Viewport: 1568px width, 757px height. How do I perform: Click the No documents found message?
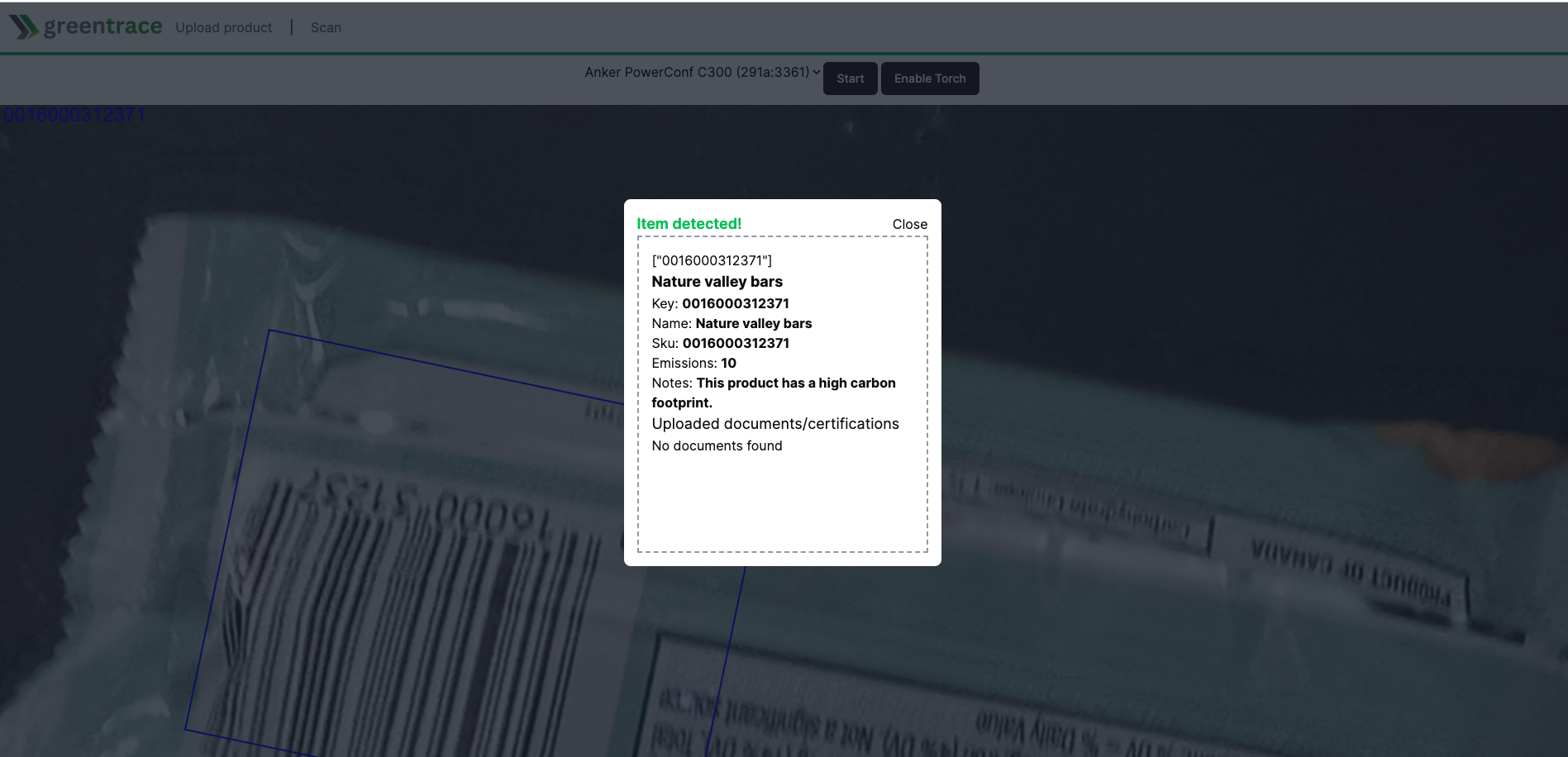(717, 445)
